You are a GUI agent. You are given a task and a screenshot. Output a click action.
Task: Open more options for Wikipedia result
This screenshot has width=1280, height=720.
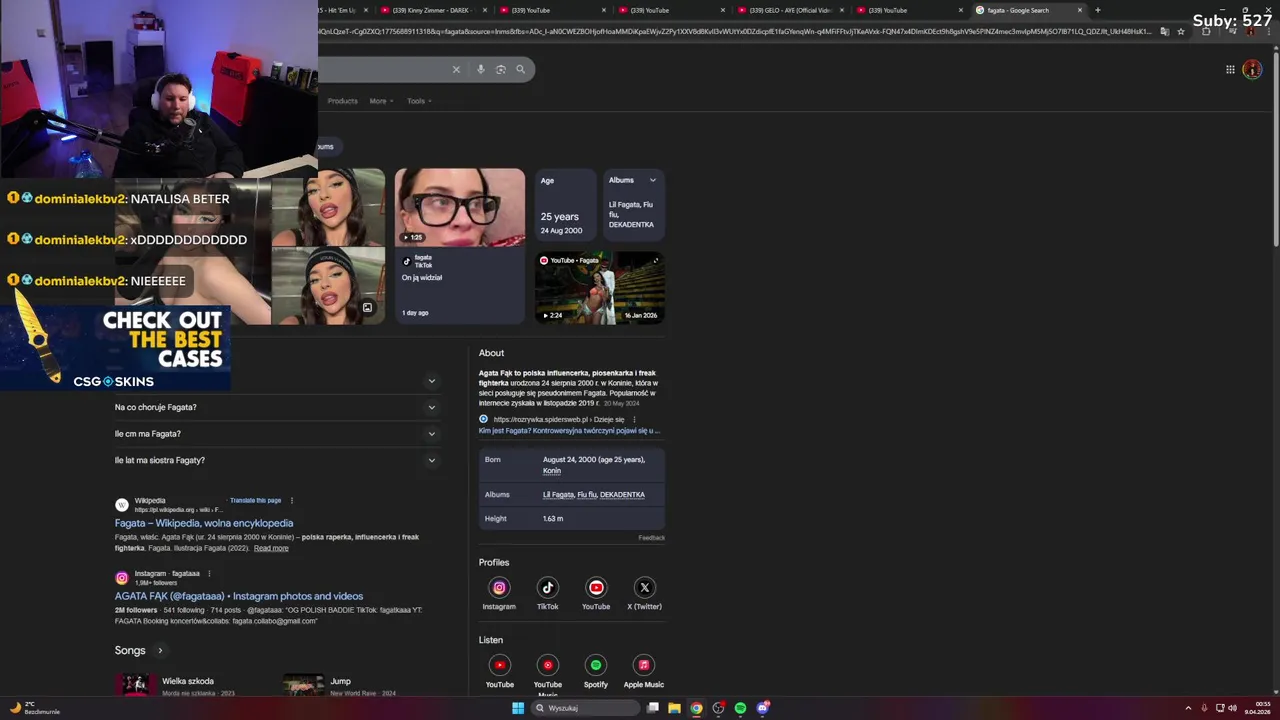coord(292,500)
